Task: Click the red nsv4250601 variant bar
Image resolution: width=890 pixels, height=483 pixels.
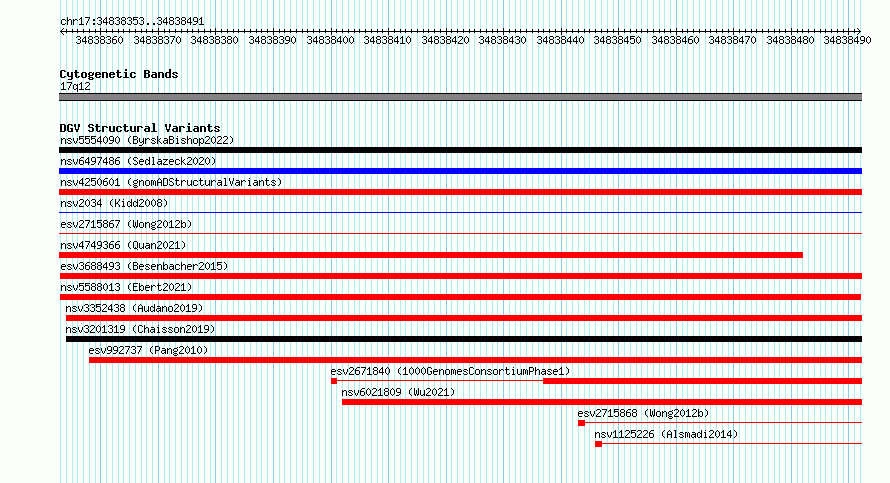Action: click(x=460, y=192)
